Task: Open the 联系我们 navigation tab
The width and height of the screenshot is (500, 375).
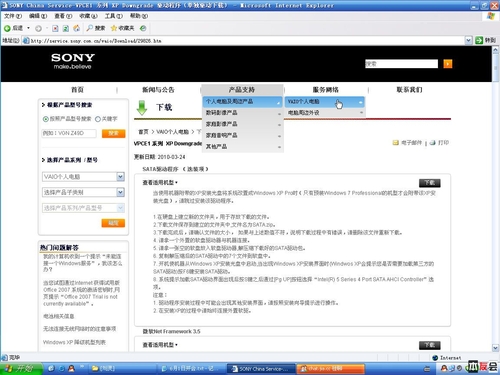Action: [409, 90]
